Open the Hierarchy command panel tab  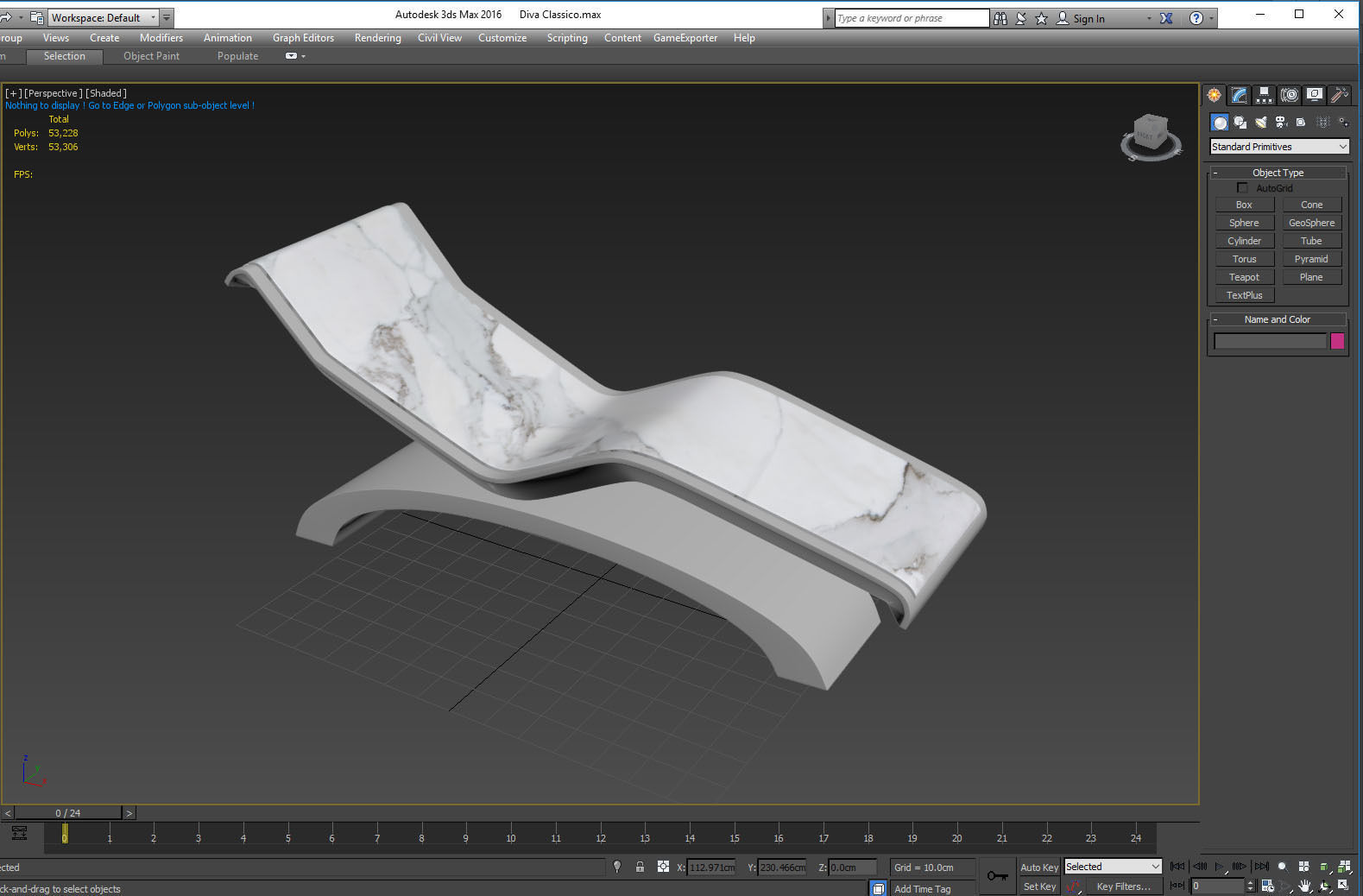(x=1265, y=95)
